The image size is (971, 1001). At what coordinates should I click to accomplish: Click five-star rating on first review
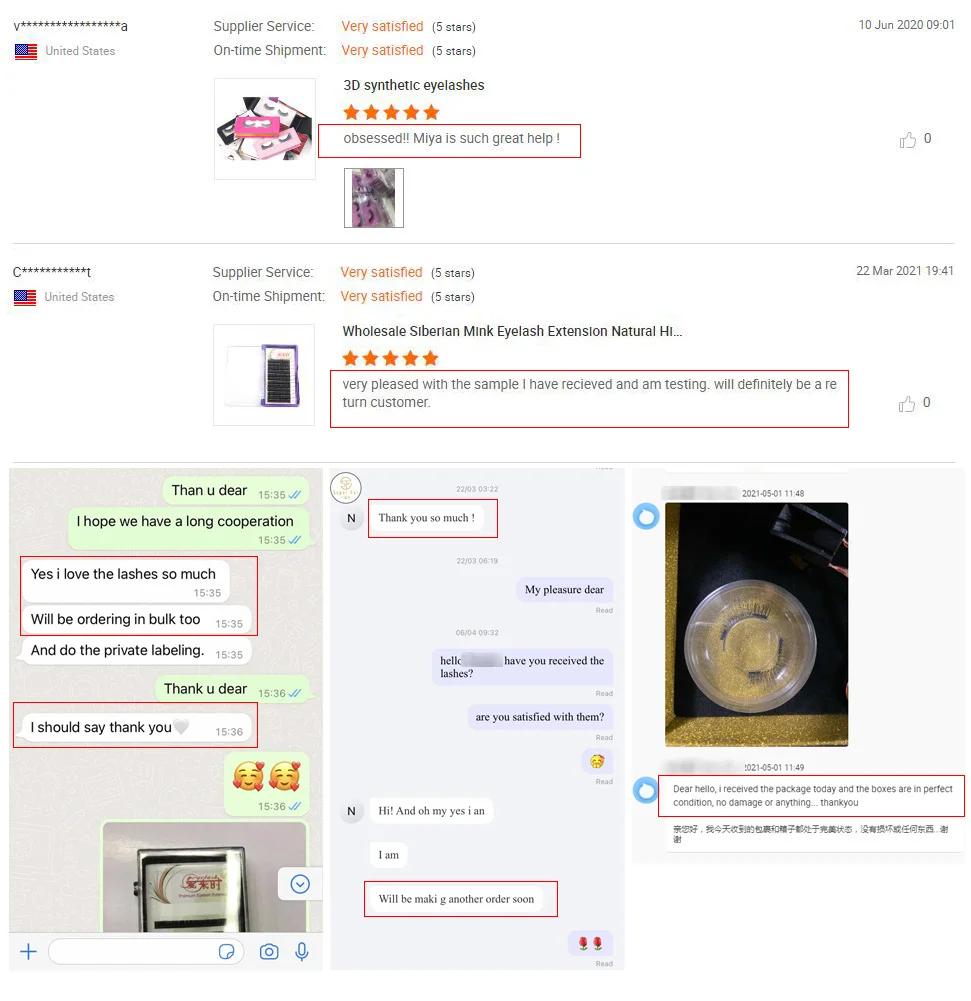391,113
